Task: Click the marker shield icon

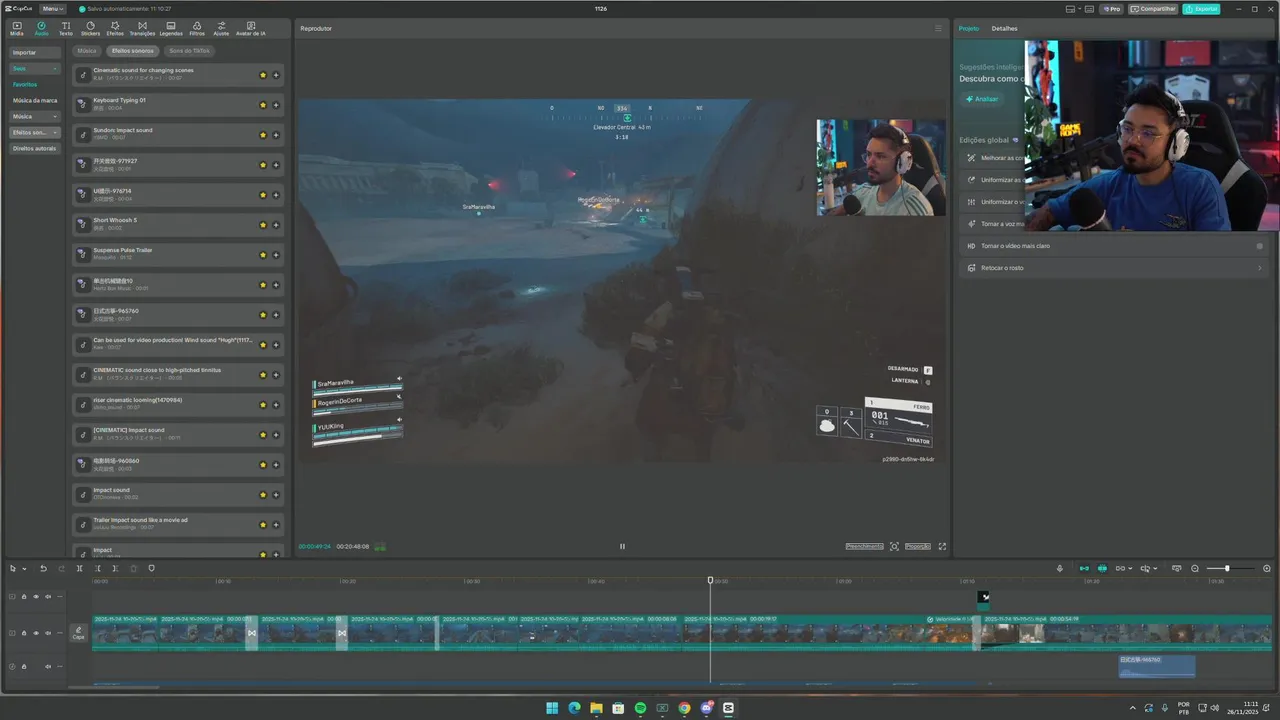Action: 151,568
